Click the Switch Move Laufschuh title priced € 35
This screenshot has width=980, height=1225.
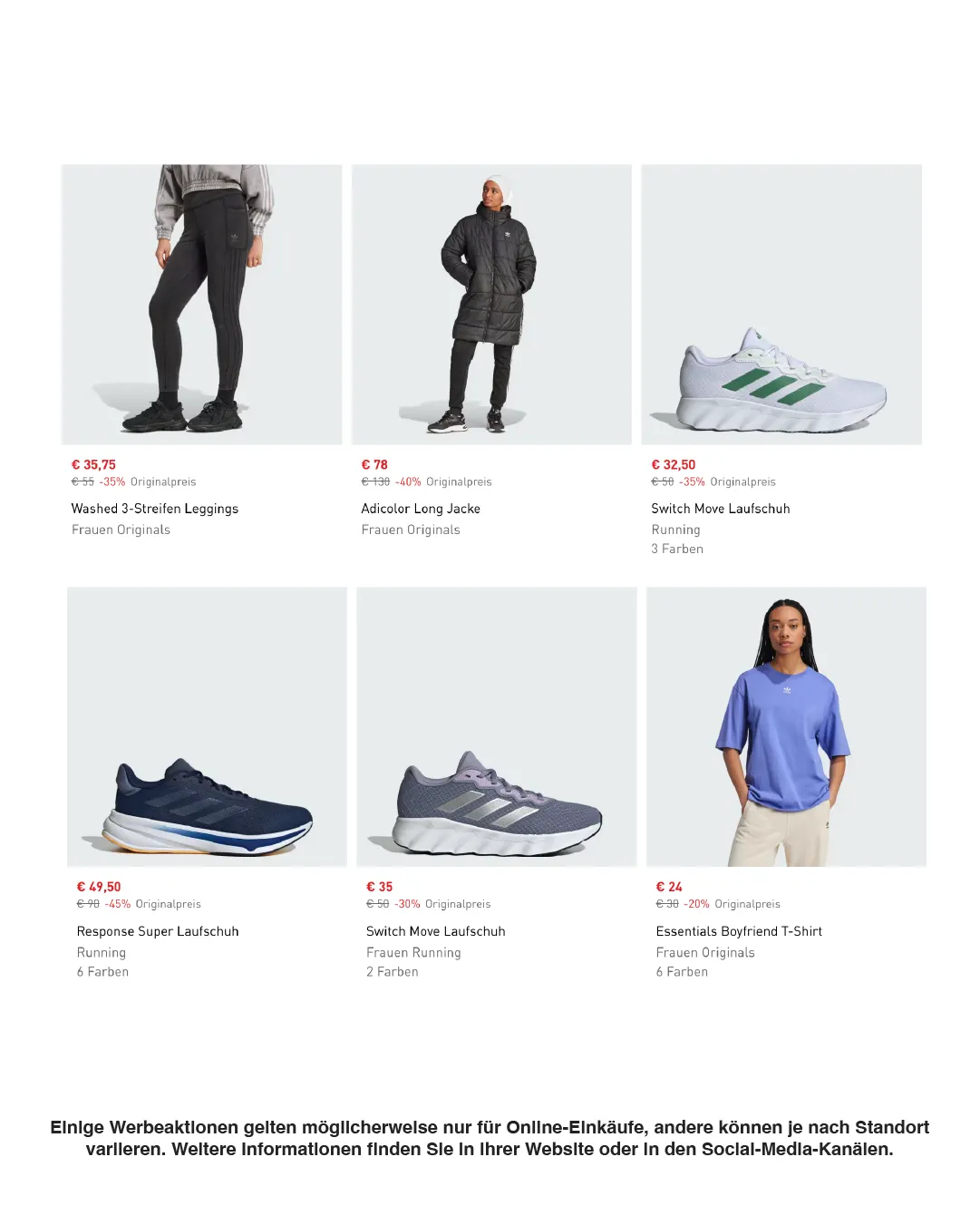[436, 931]
